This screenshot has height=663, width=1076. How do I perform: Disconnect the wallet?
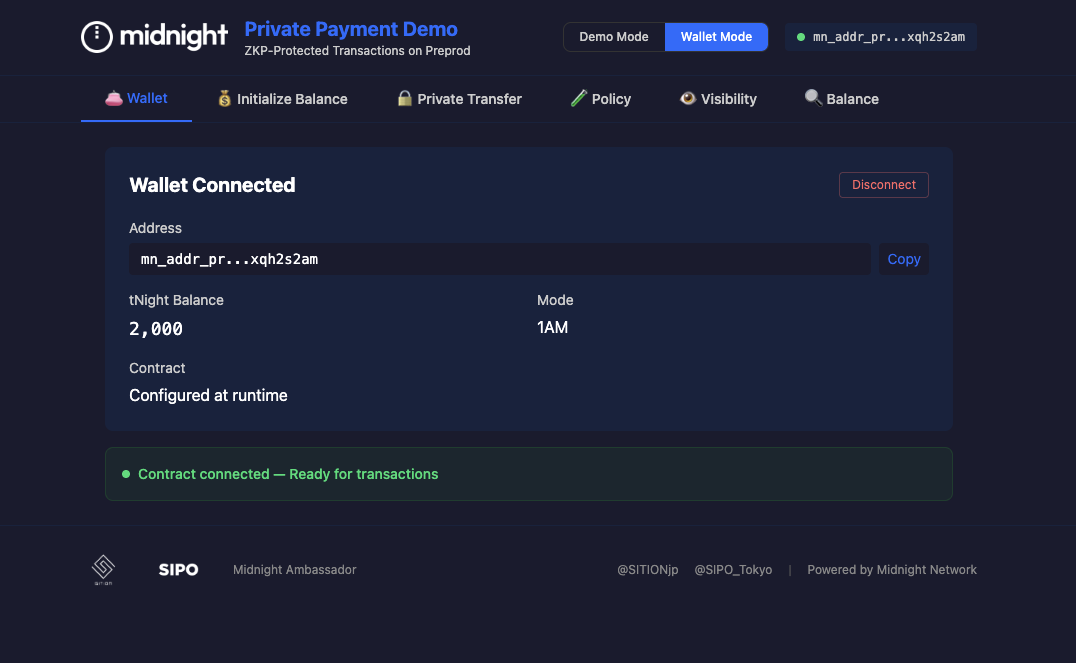[x=883, y=185]
